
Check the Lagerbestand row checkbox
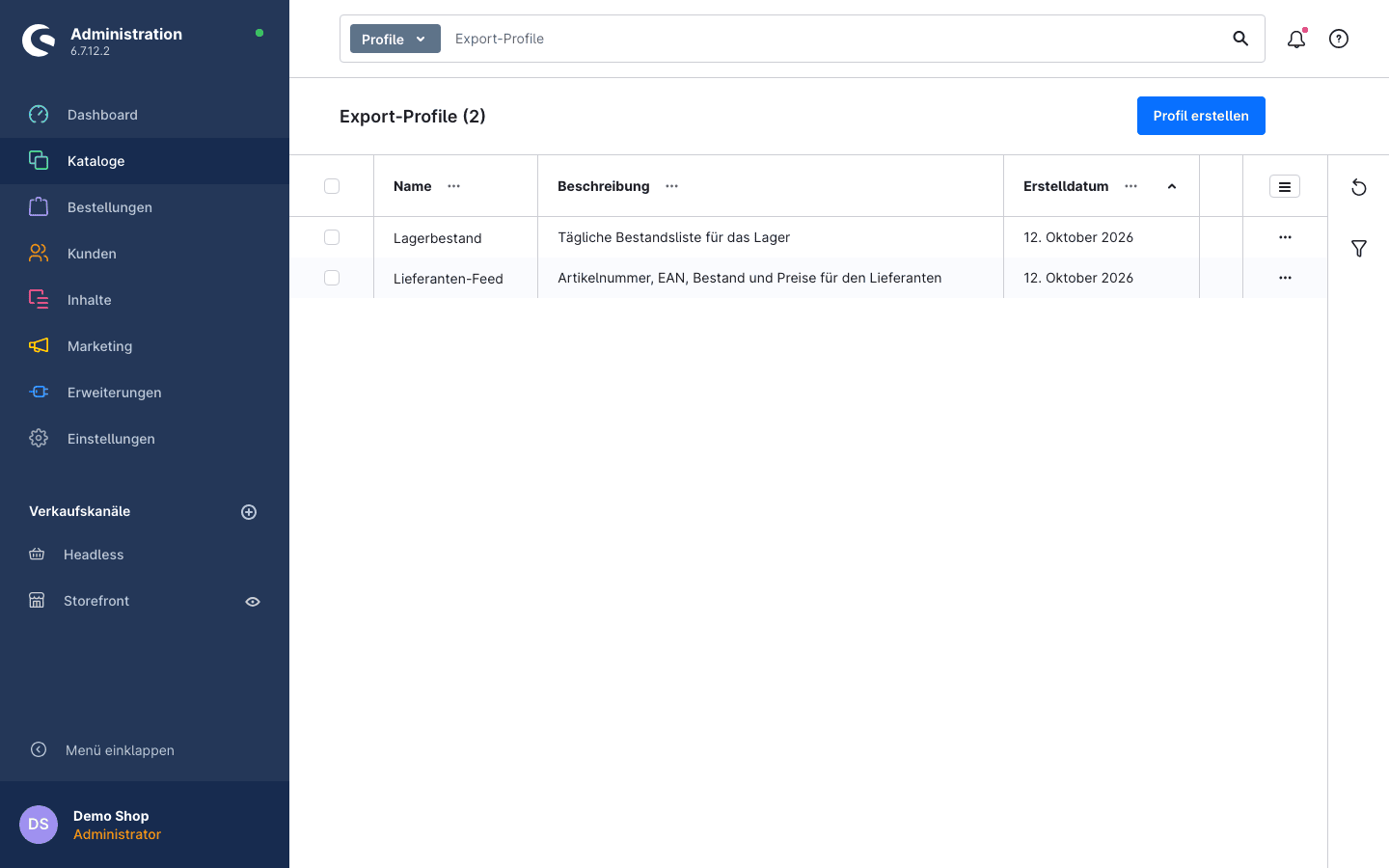tap(332, 237)
